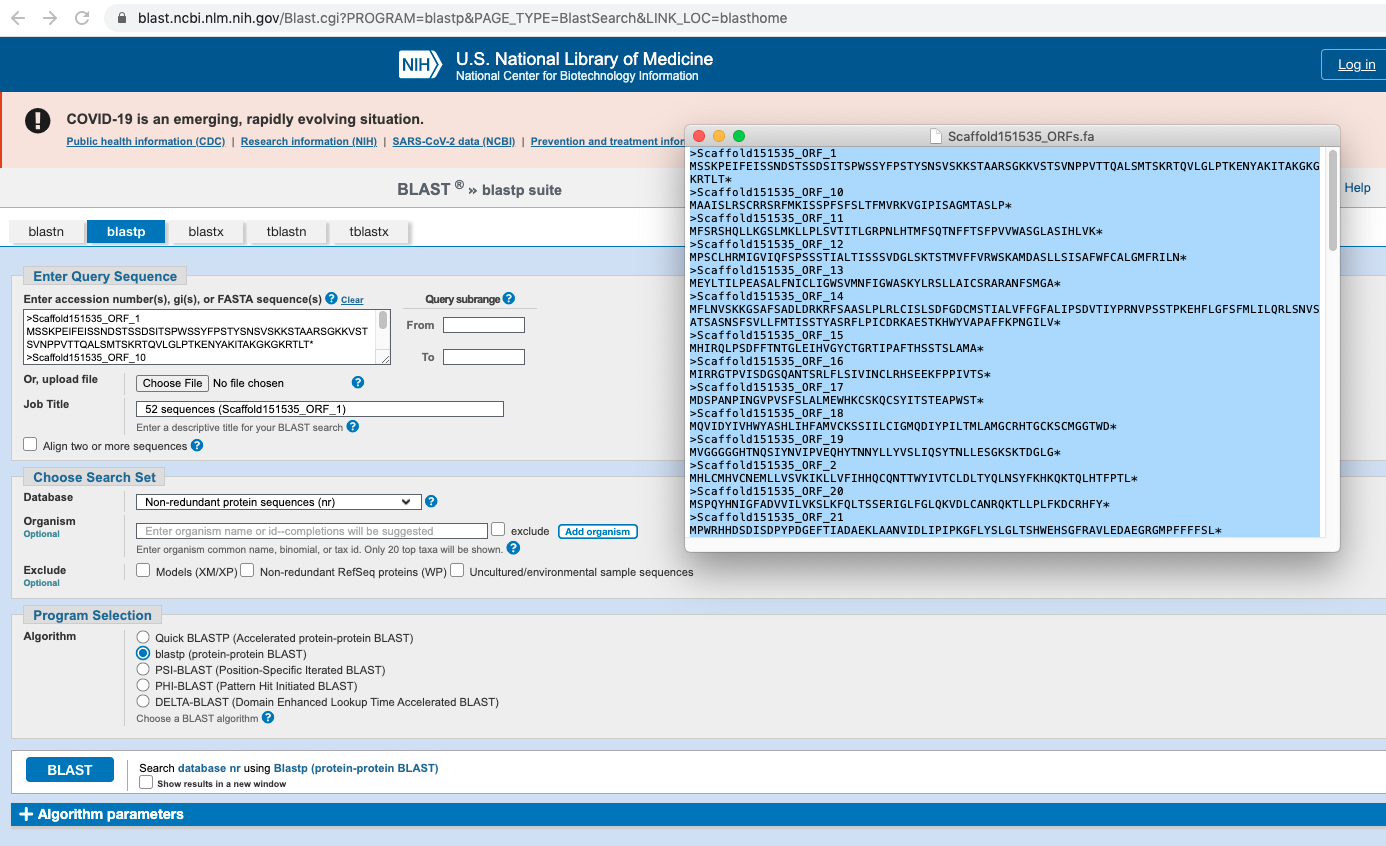This screenshot has height=846, width=1386.
Task: Open Research information (NIH) link
Action: tap(309, 141)
